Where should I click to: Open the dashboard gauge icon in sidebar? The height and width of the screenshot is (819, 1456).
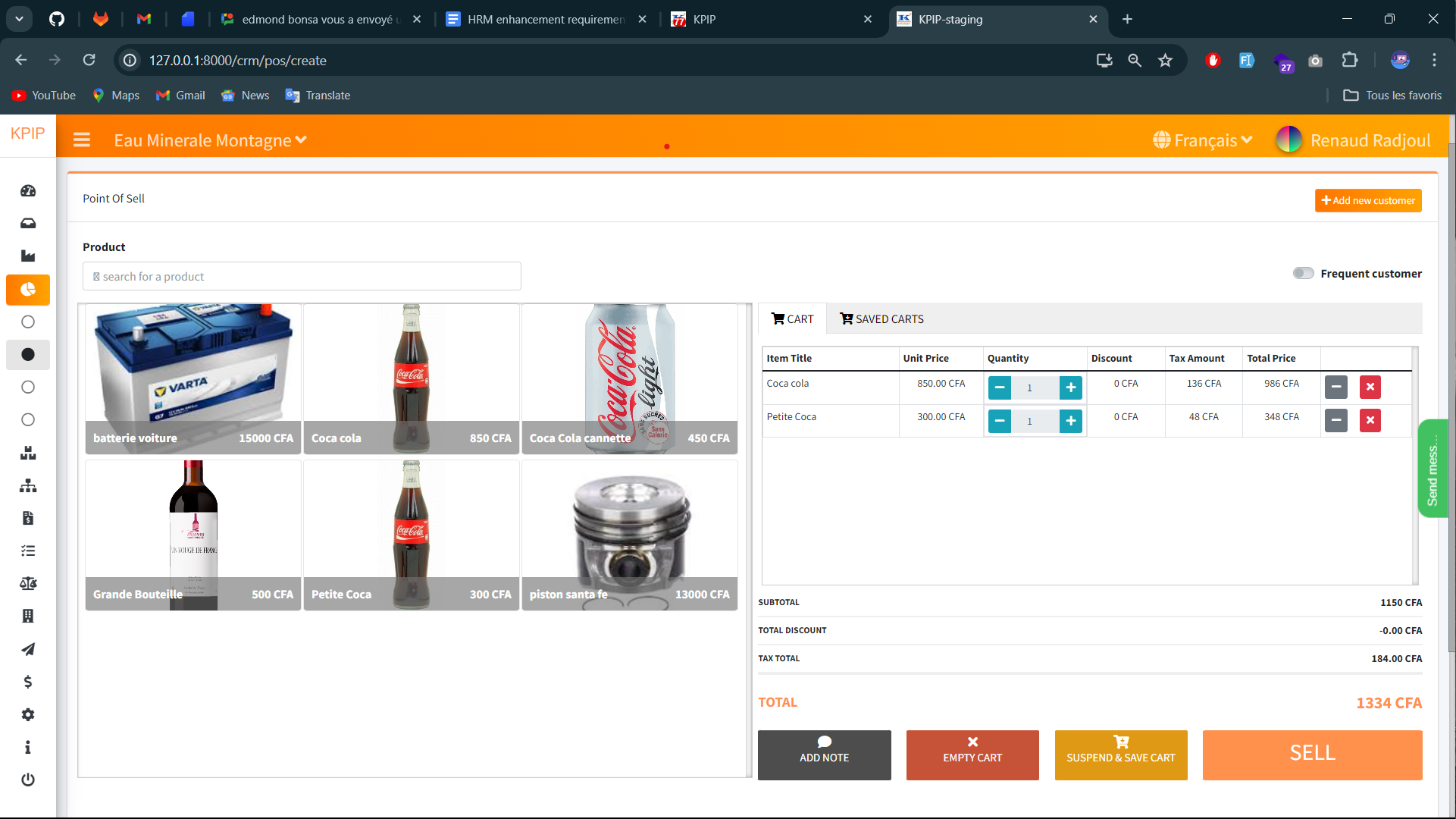point(28,191)
